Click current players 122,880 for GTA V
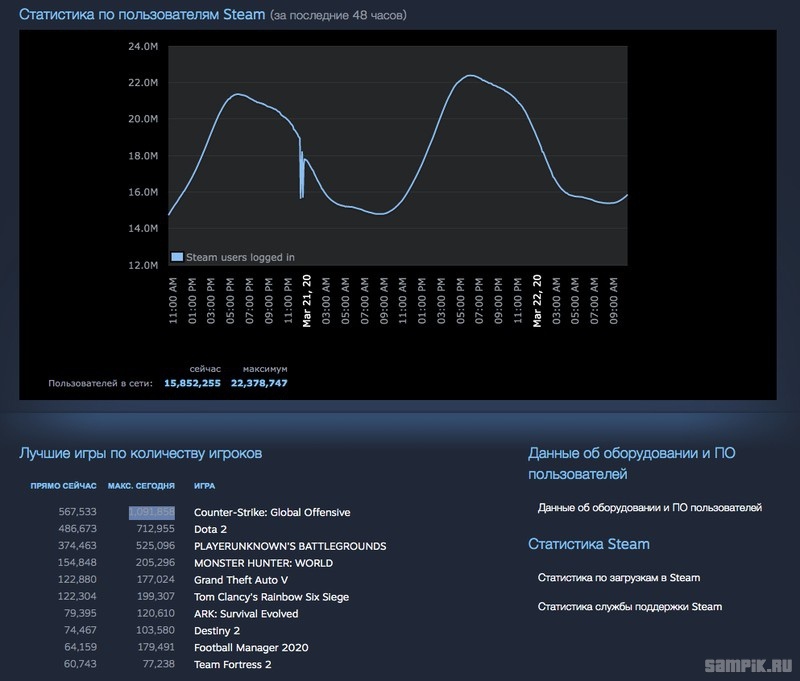 click(x=78, y=579)
